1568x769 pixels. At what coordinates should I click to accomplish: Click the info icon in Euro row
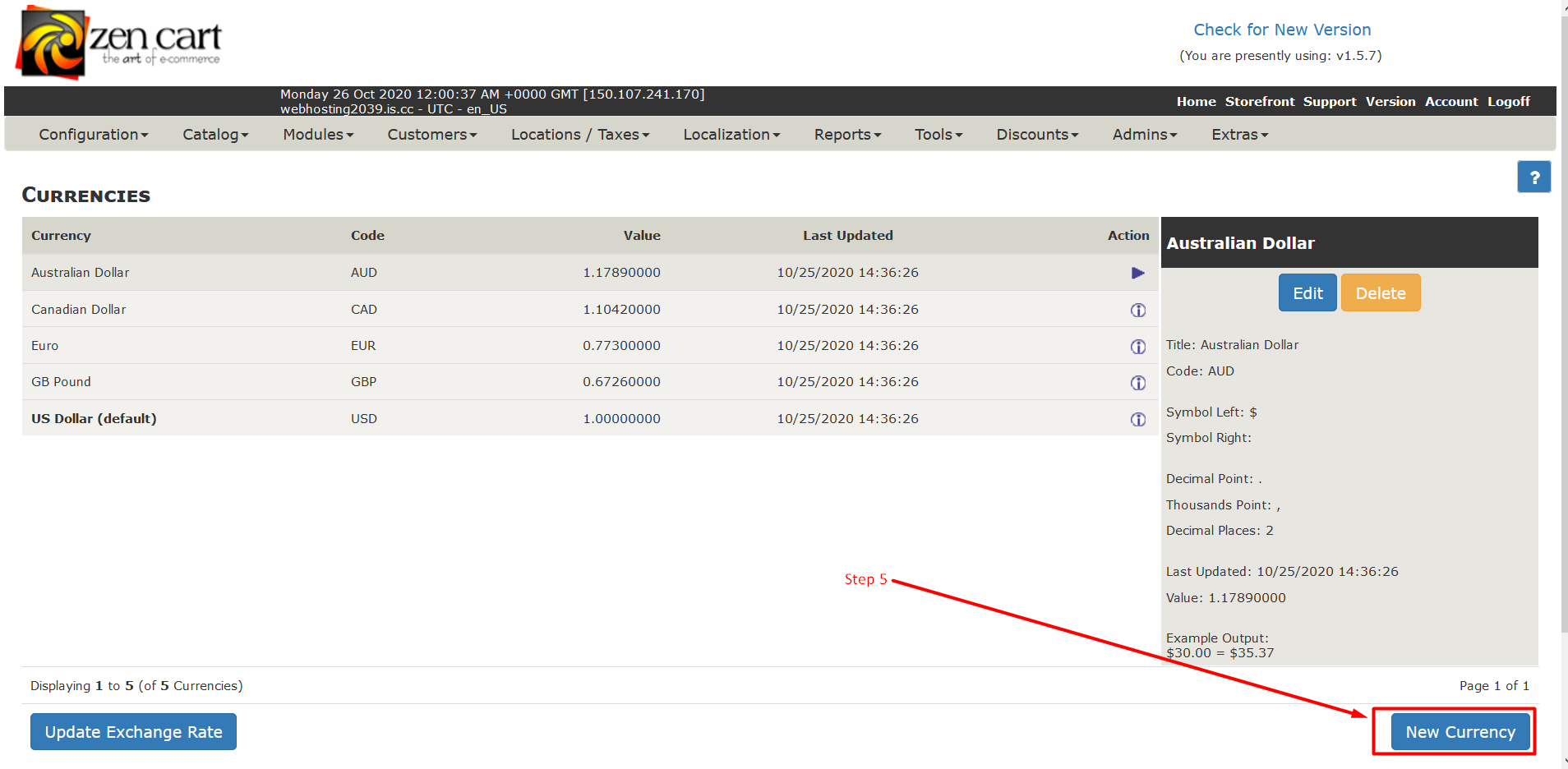(1137, 346)
